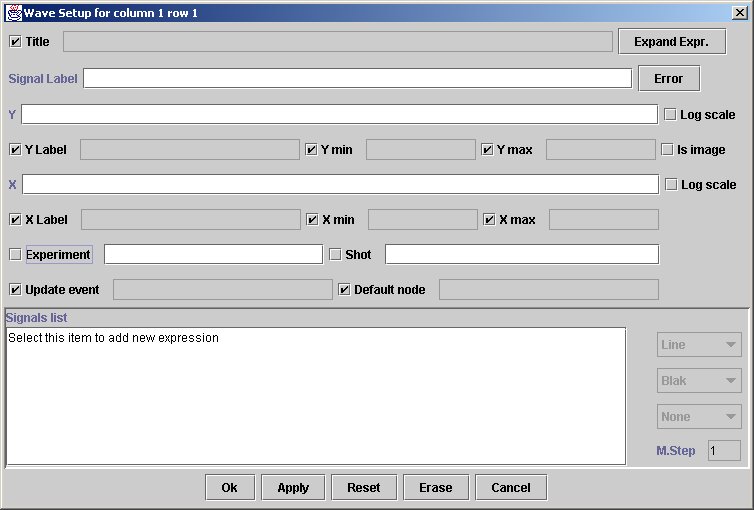Screen dimensions: 754x510
Task: Enable the Is image checkbox
Action: click(667, 149)
